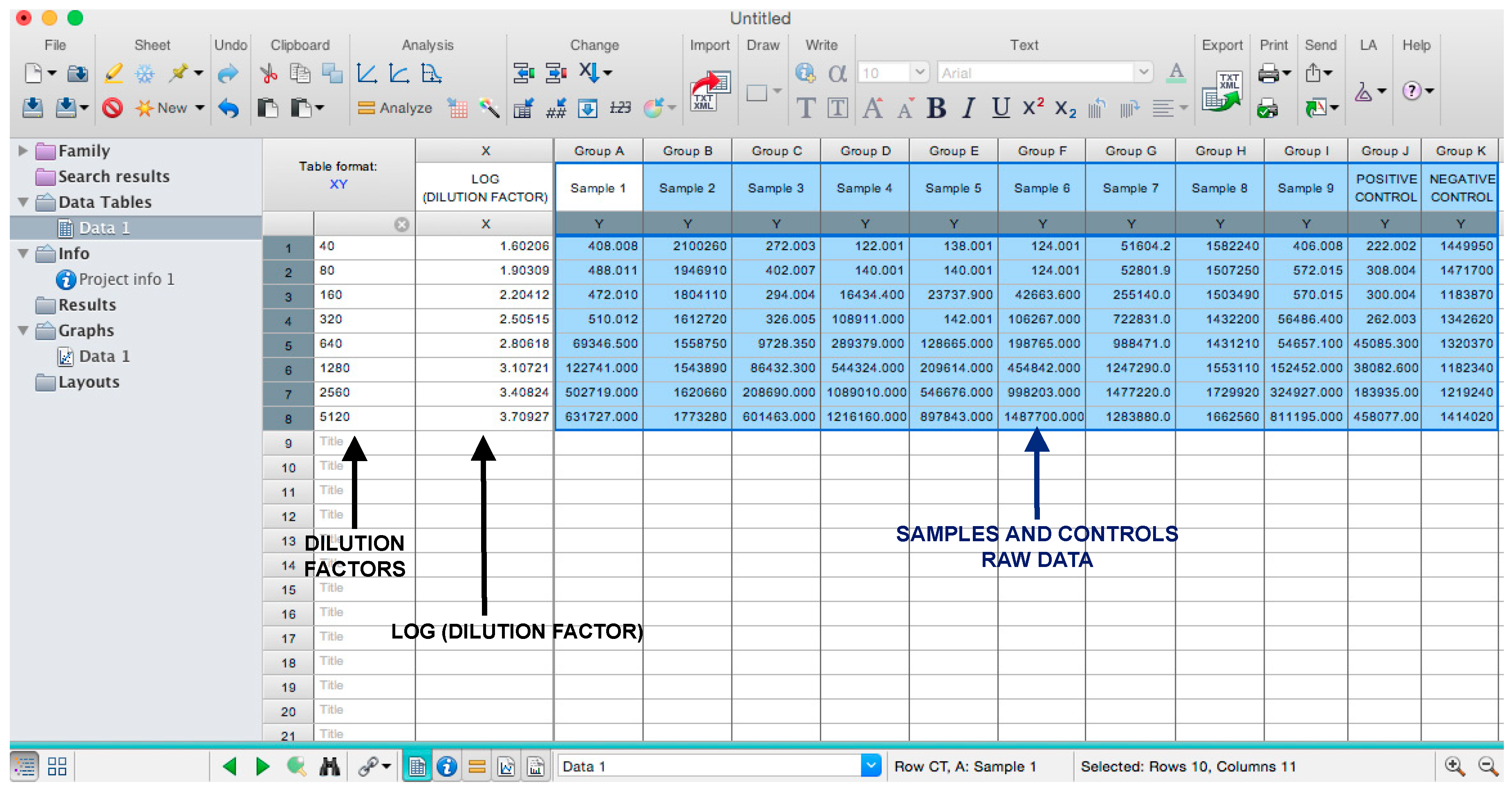1512x791 pixels.
Task: Open Data 1 graph under Graphs
Action: click(105, 356)
